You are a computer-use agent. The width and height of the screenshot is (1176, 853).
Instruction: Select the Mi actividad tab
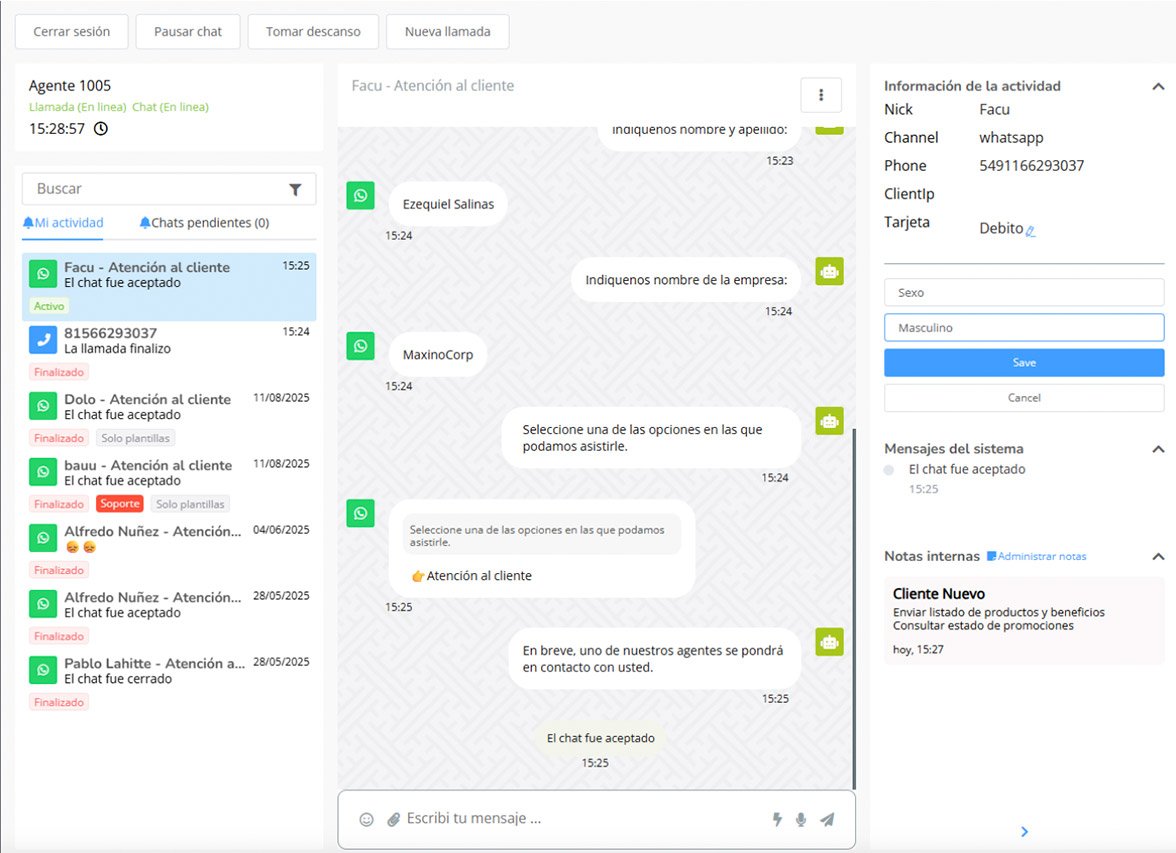63,223
